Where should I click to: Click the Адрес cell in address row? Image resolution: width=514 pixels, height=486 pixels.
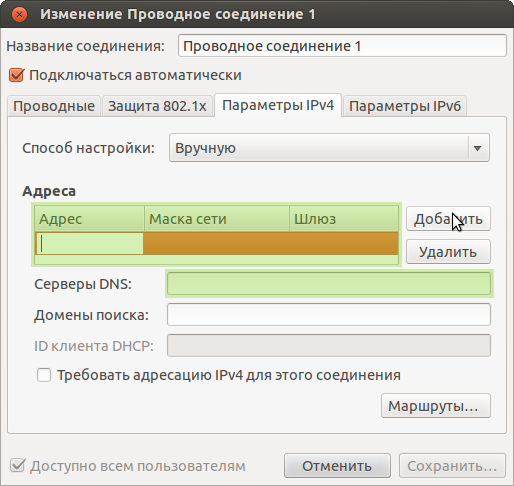(90, 243)
